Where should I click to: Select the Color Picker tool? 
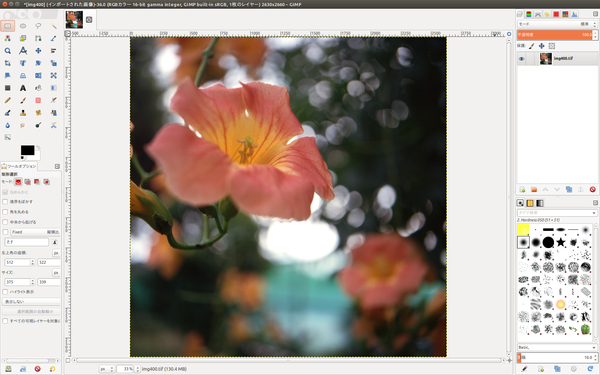(54, 38)
